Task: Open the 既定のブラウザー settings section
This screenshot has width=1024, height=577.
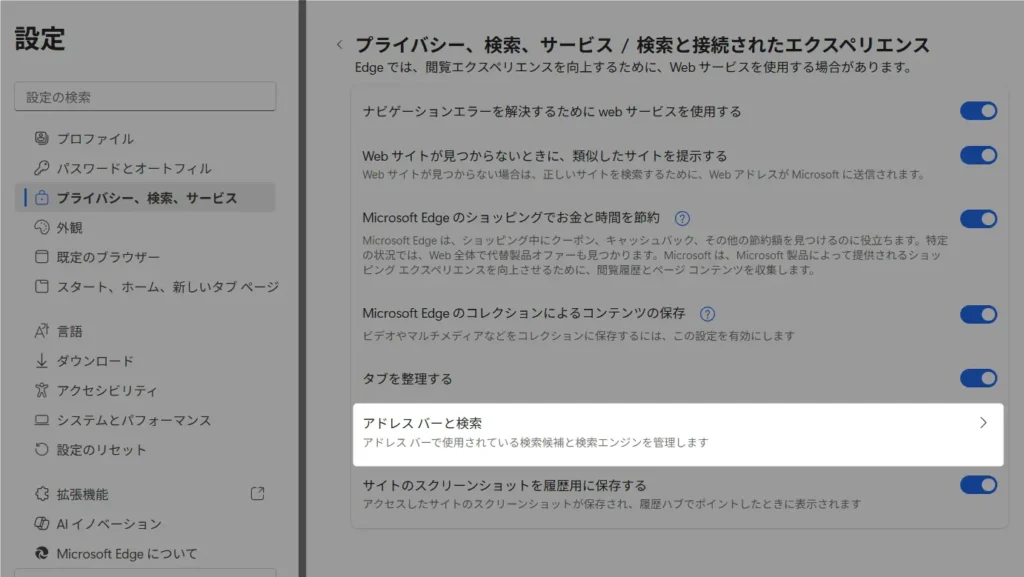Action: pyautogui.click(x=107, y=257)
